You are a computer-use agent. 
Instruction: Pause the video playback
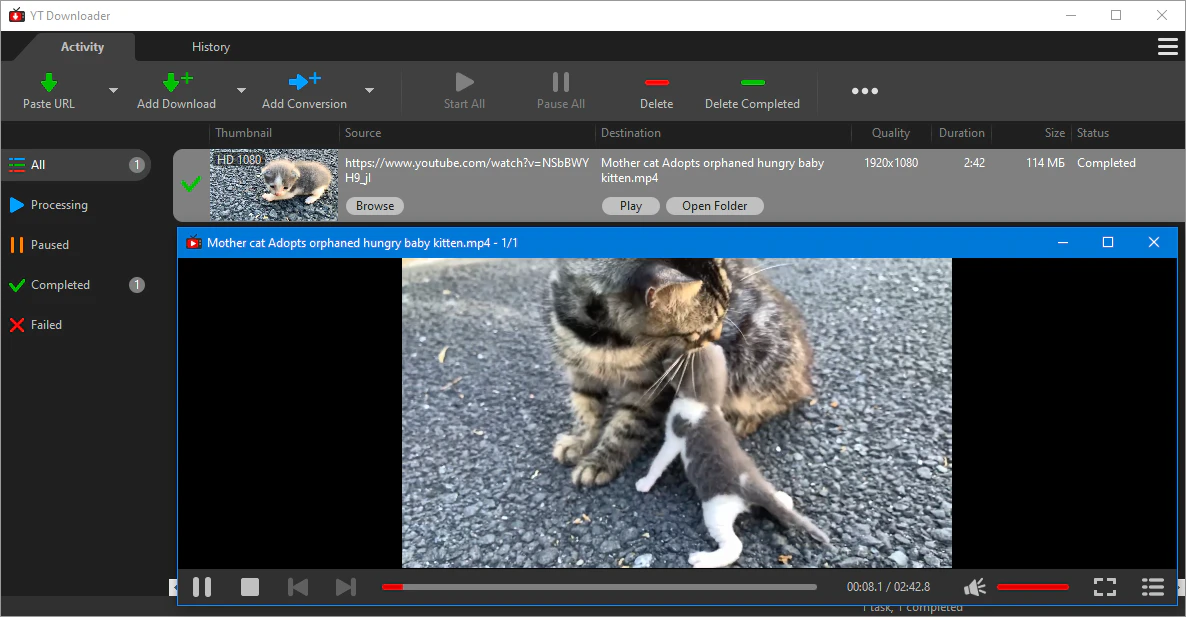coord(202,587)
